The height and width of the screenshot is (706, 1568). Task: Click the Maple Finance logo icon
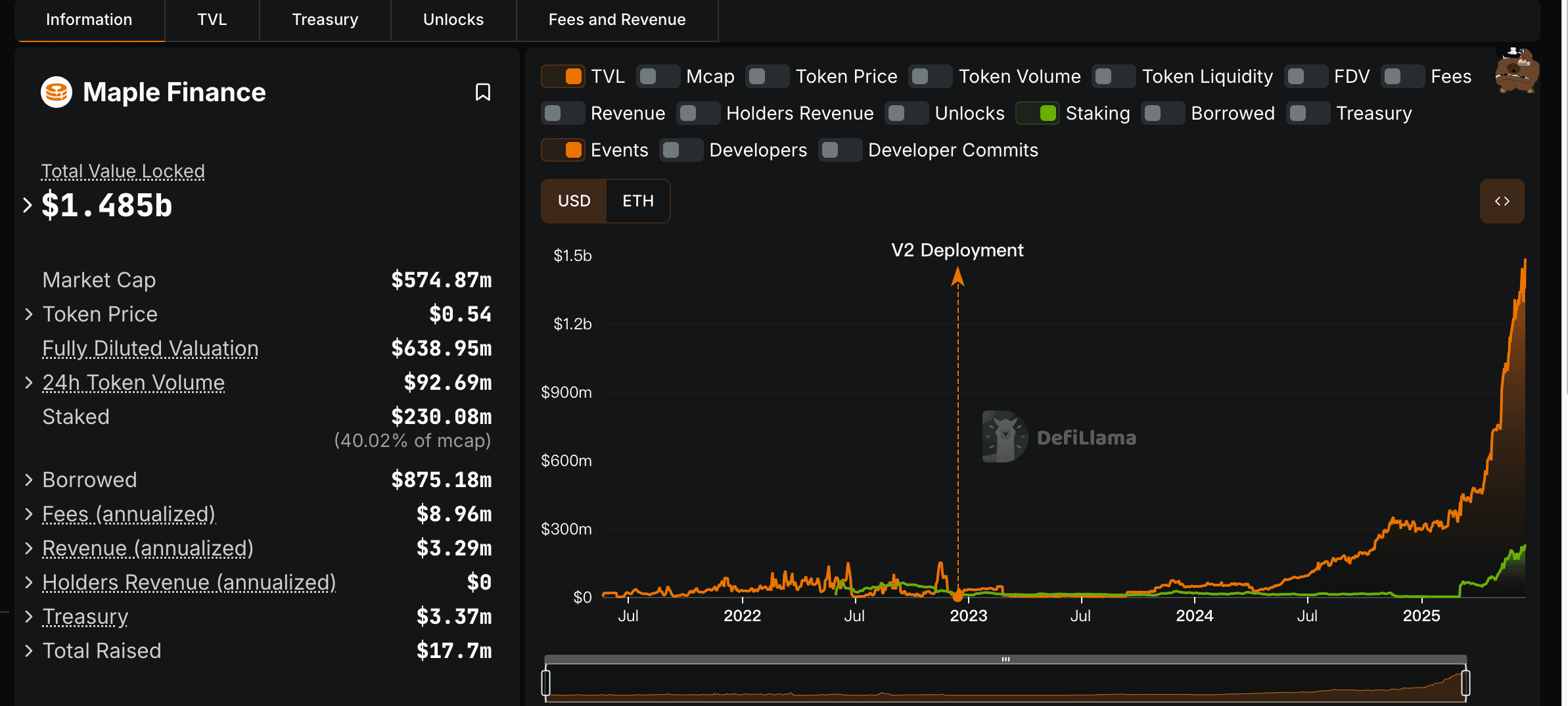click(57, 92)
